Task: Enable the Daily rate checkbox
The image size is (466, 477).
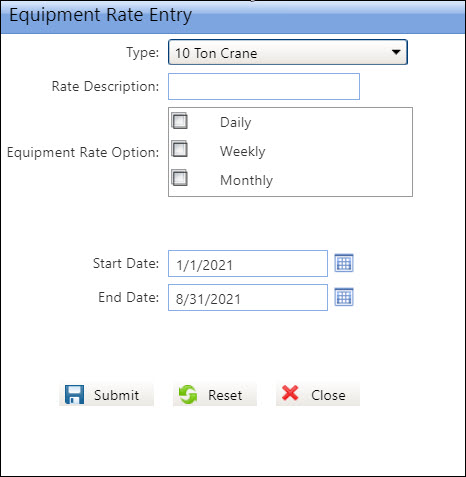Action: [180, 121]
